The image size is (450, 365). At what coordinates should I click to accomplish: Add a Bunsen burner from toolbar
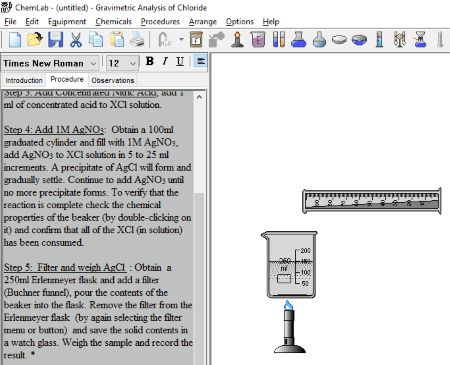coord(237,40)
